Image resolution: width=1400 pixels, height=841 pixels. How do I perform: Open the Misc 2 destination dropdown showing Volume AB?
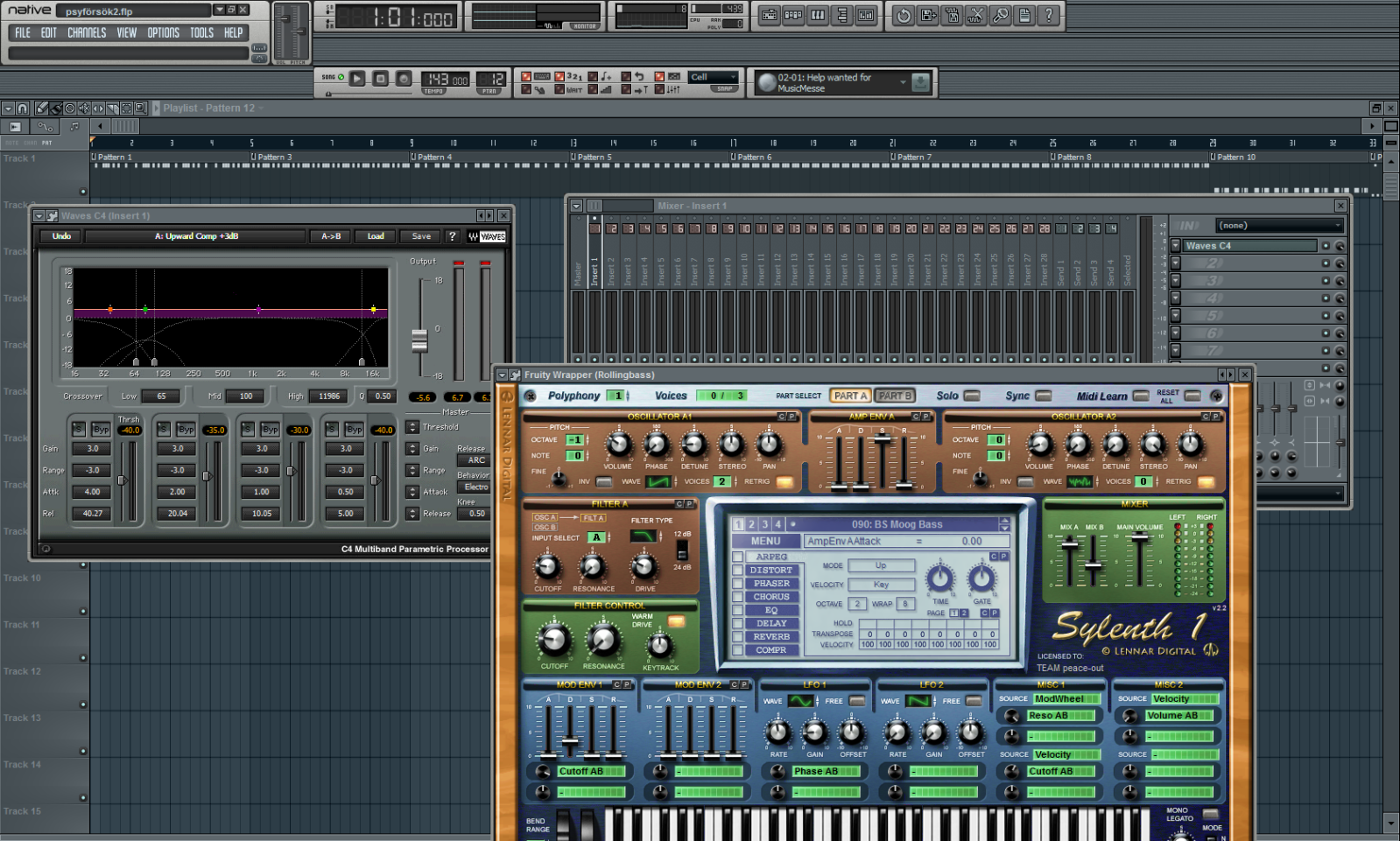pos(1179,716)
